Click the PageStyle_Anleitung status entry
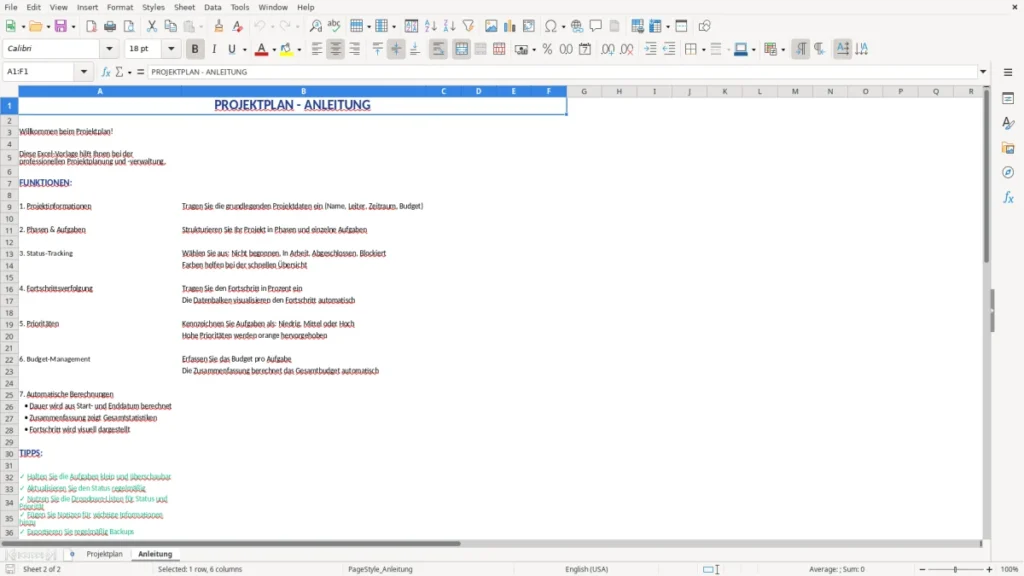Image resolution: width=1024 pixels, height=576 pixels. (x=380, y=569)
